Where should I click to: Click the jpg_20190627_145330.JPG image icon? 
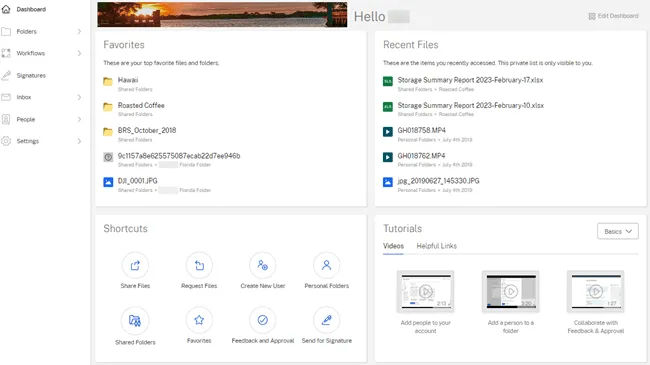coord(388,182)
